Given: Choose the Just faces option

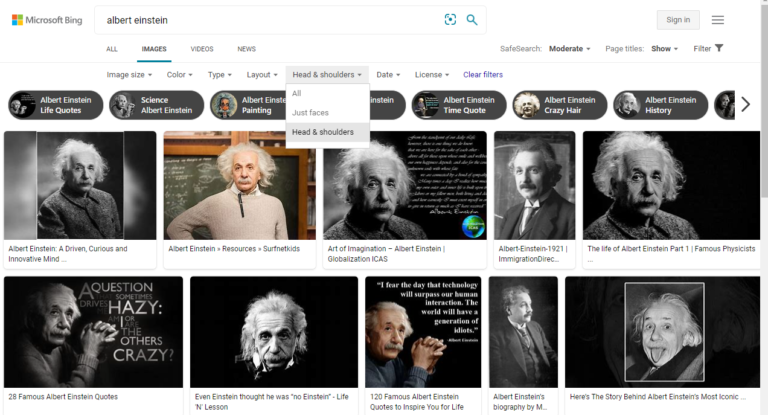Looking at the screenshot, I should click(x=310, y=112).
